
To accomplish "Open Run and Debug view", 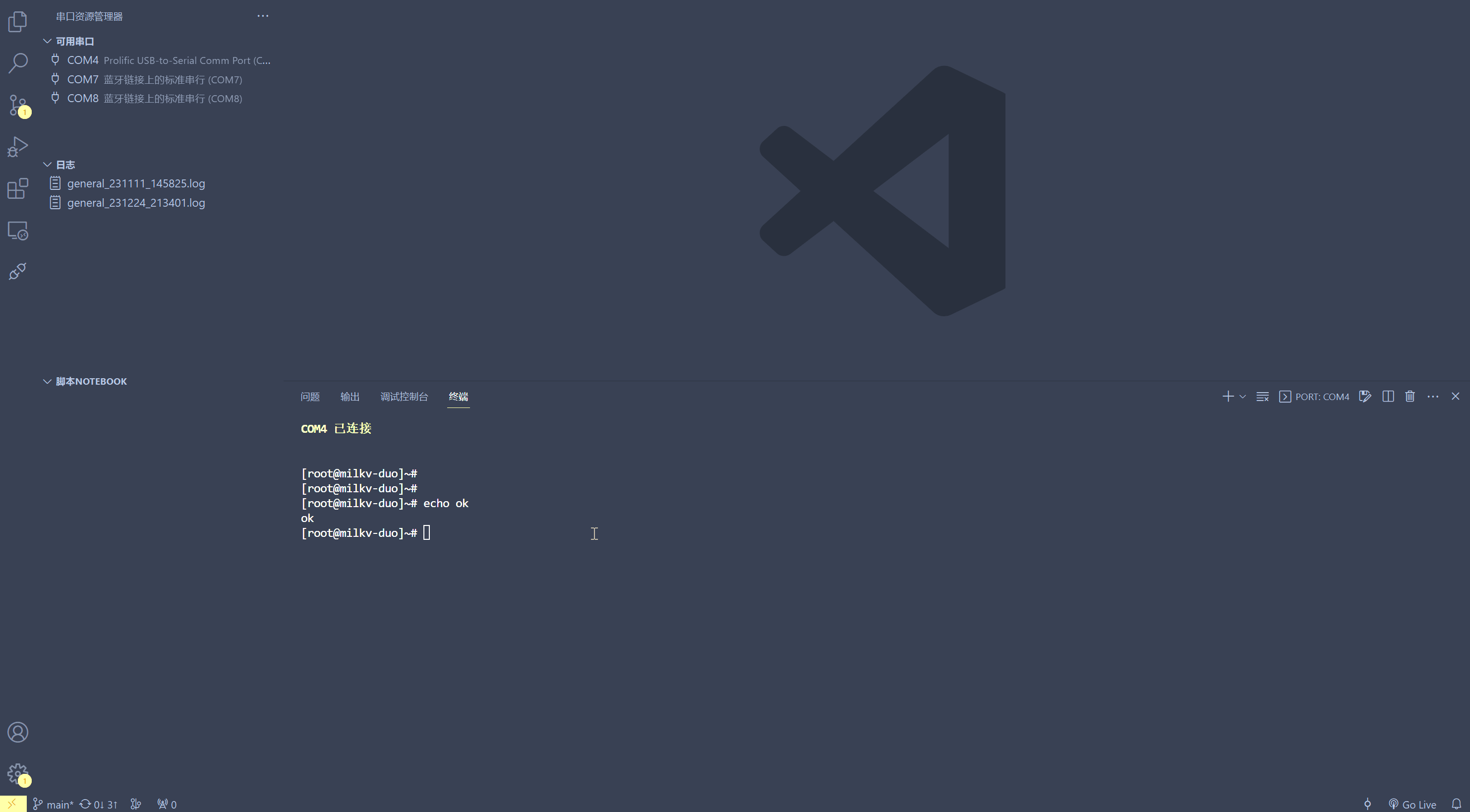I will click(x=18, y=147).
